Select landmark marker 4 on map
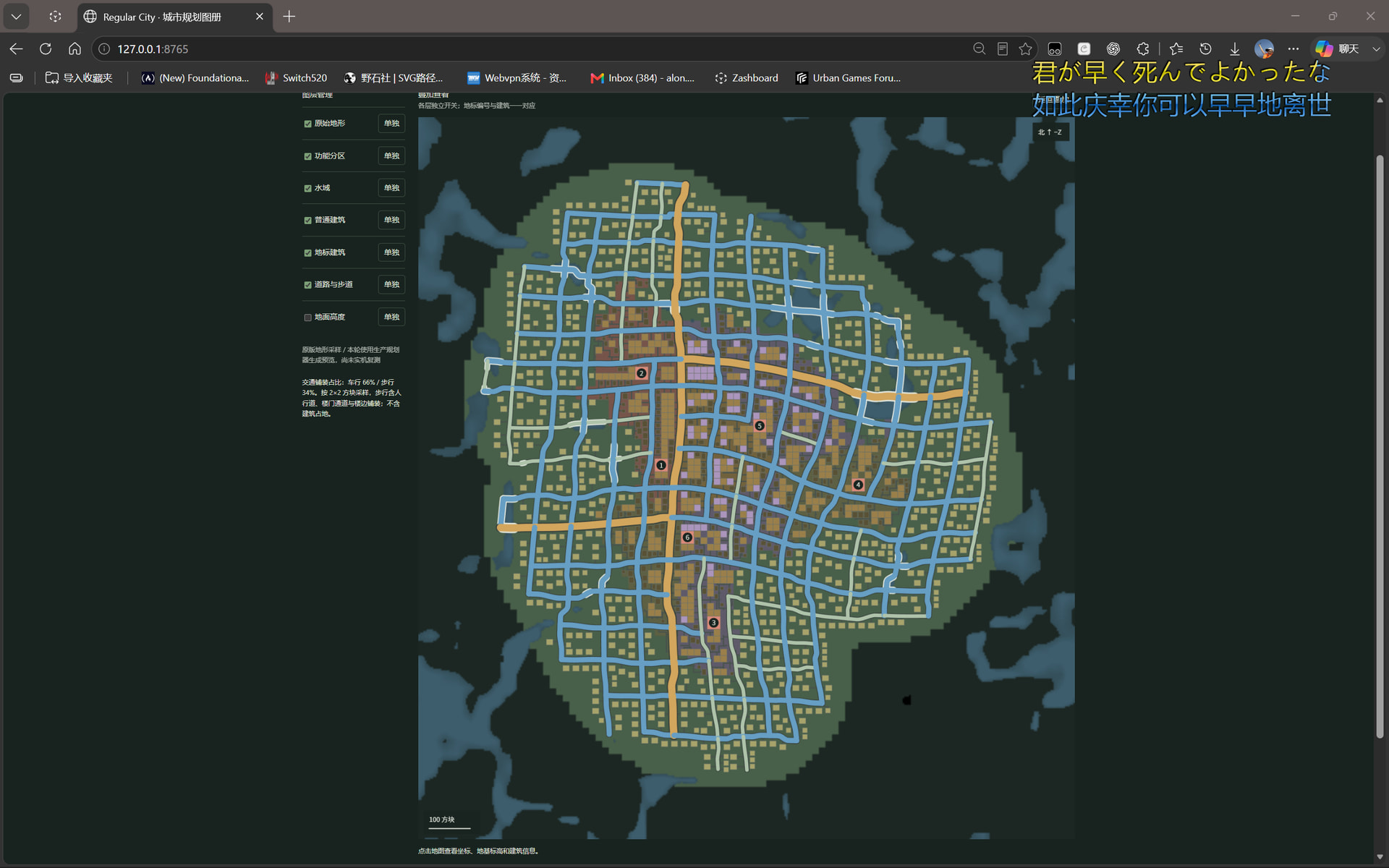This screenshot has width=1389, height=868. 858,485
